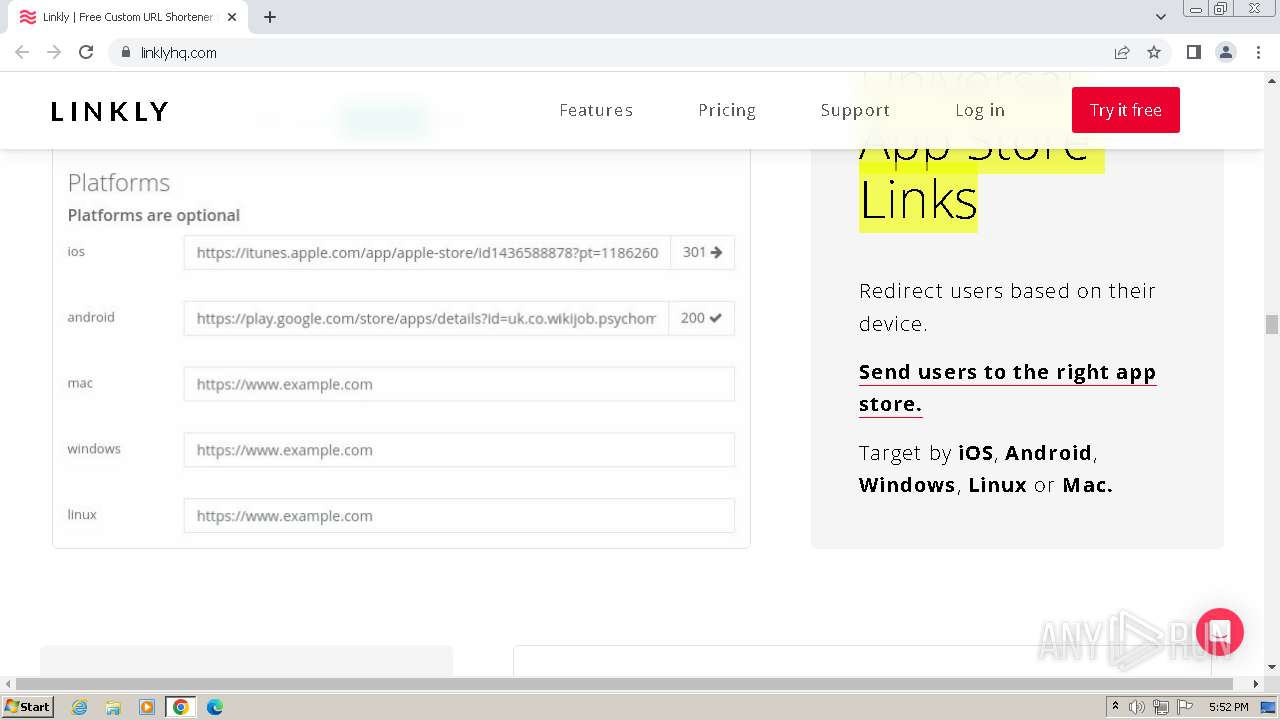Image resolution: width=1280 pixels, height=720 pixels.
Task: Open the red chat widget bubble
Action: [1219, 632]
